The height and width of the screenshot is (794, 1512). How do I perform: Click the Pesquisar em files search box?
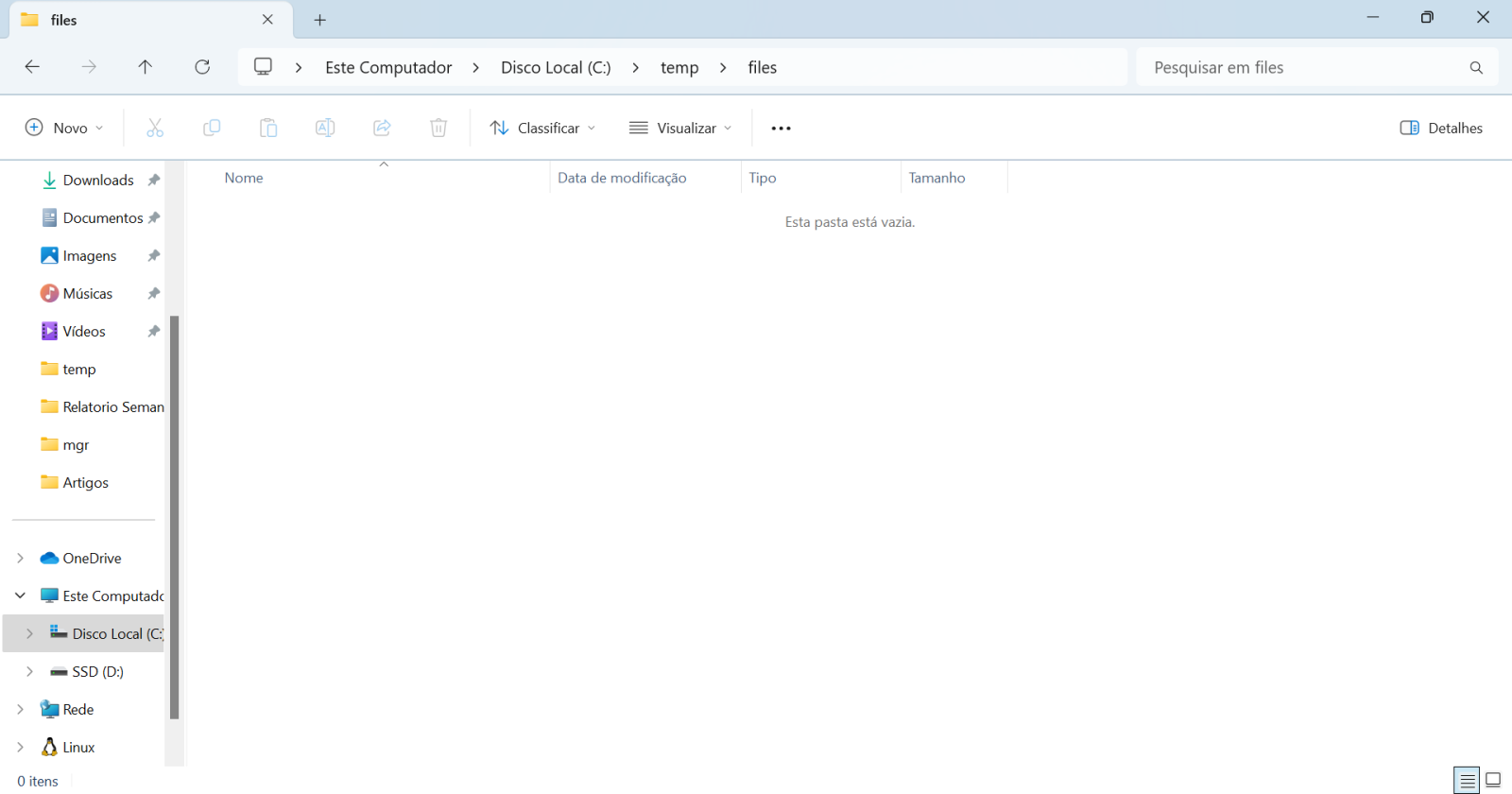tap(1304, 67)
